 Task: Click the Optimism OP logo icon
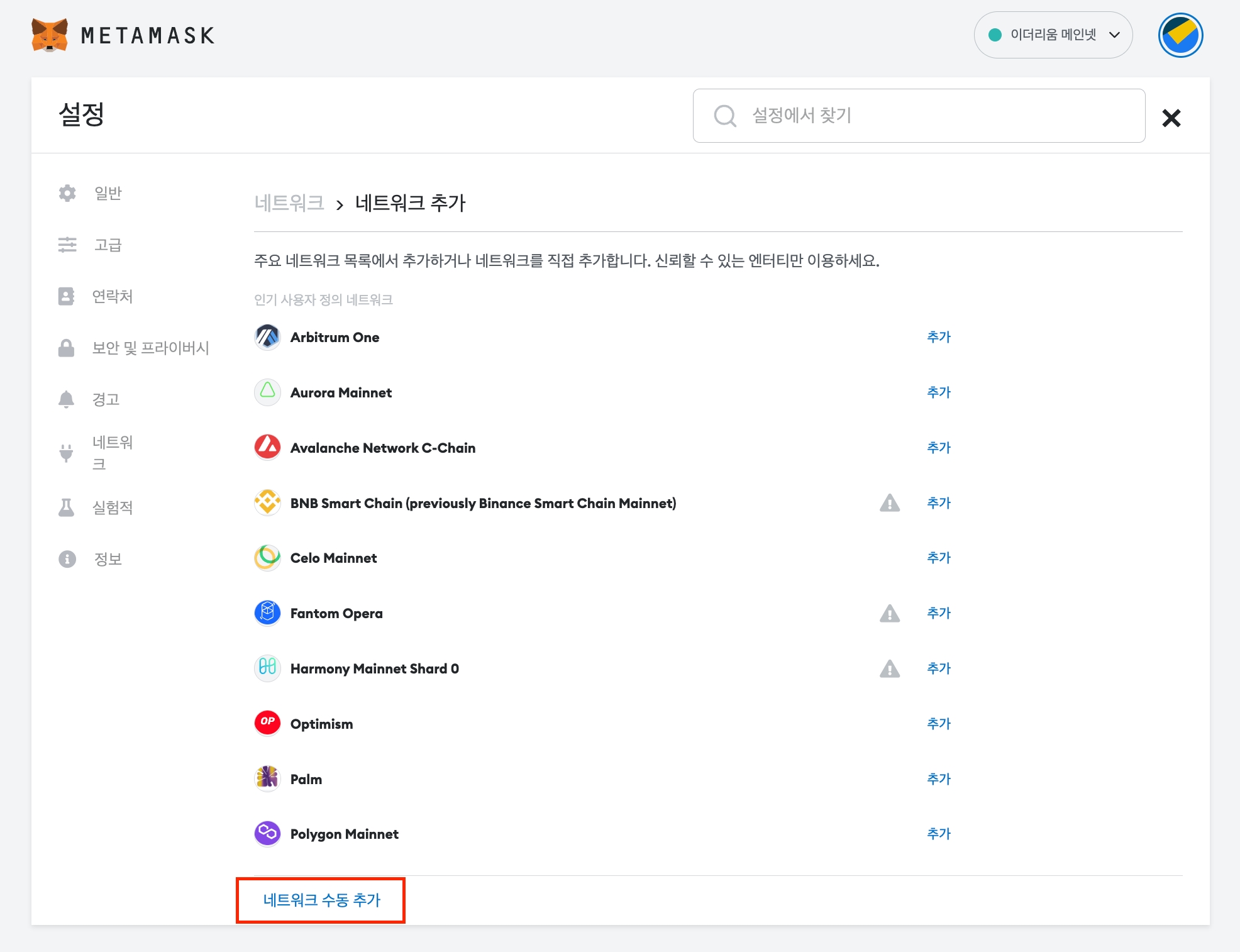pos(267,722)
